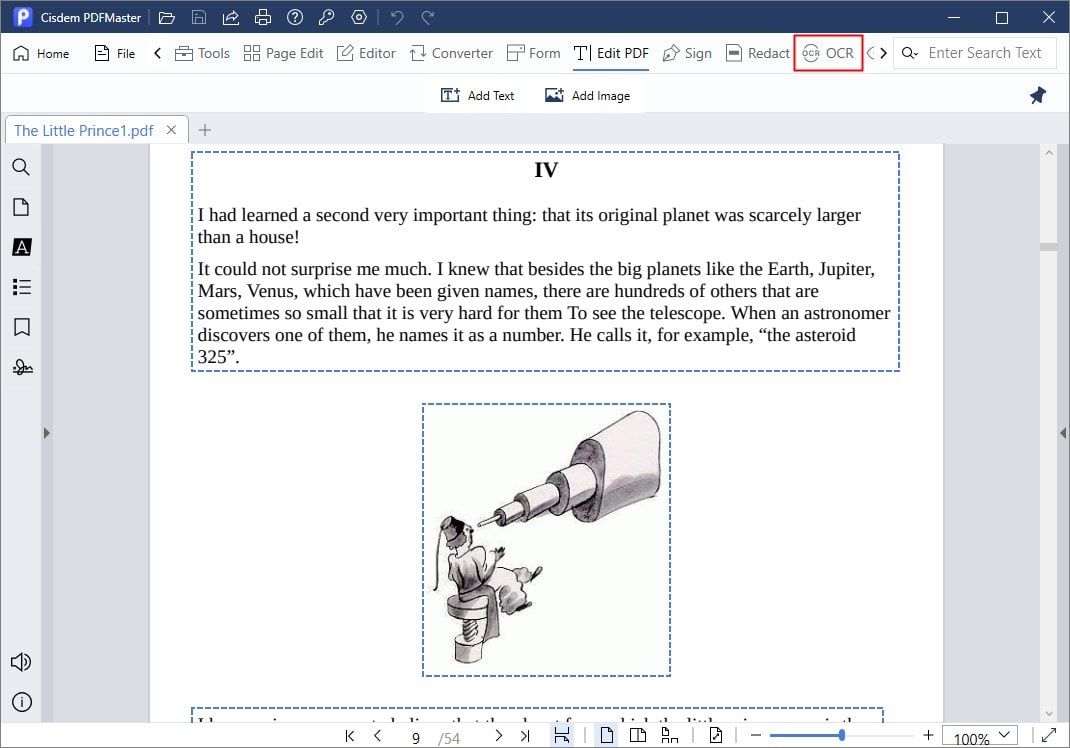
Task: Select the telescope astronomer image
Action: (546, 540)
